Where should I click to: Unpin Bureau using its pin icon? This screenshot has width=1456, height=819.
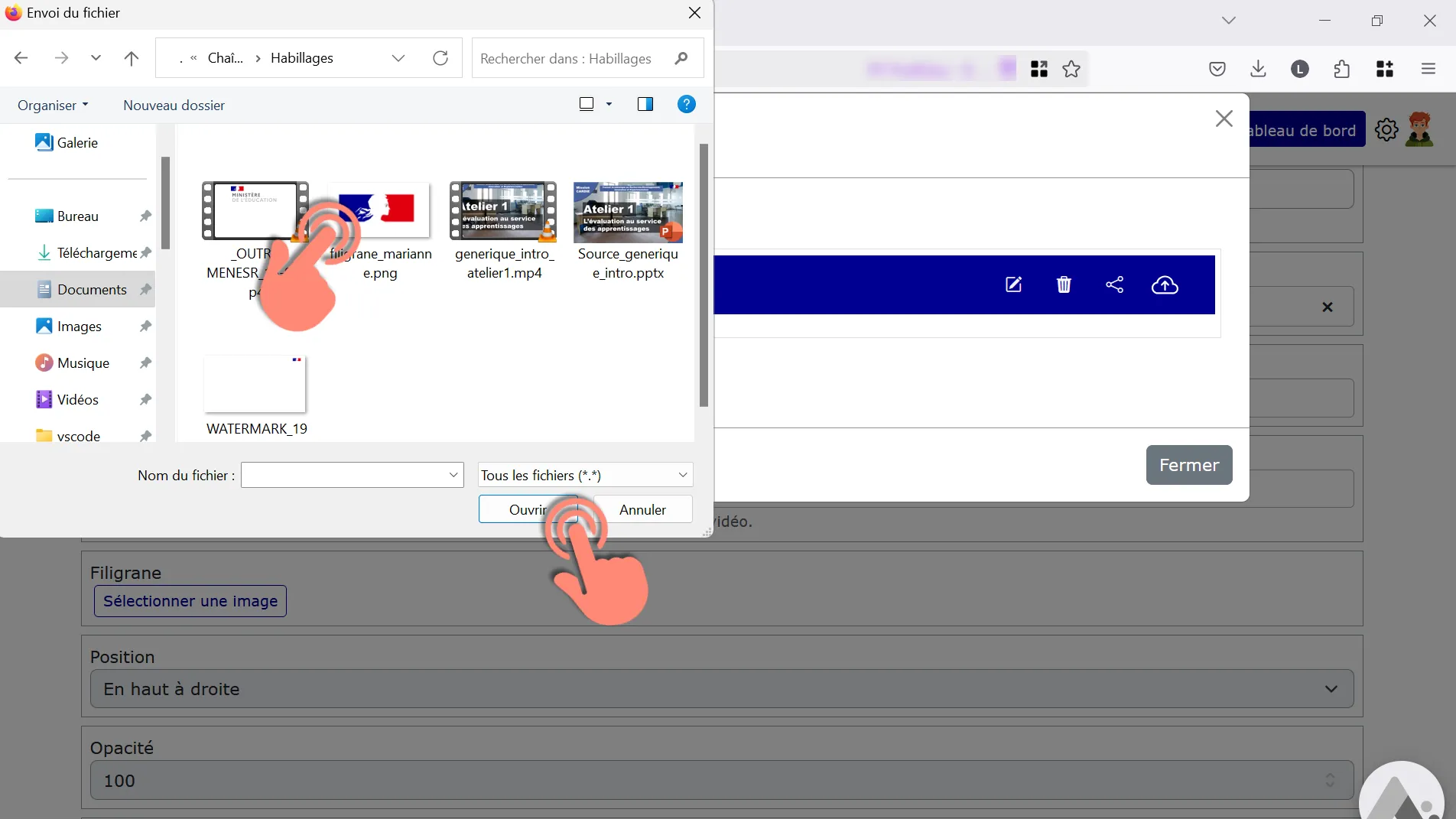[145, 216]
